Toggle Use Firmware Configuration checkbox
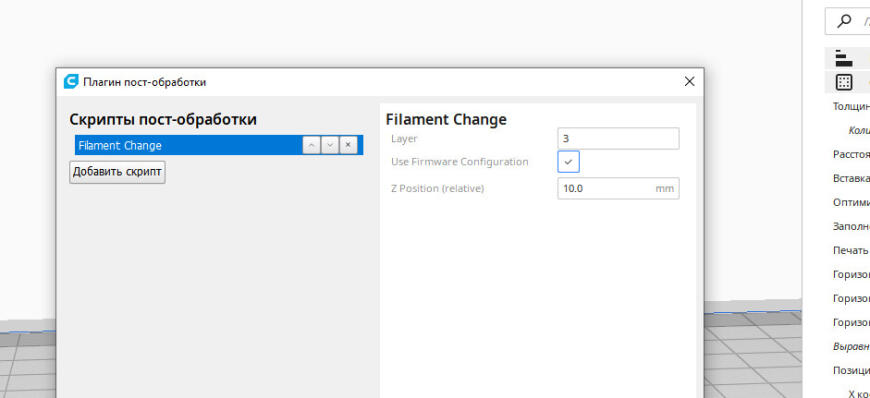 [x=568, y=162]
